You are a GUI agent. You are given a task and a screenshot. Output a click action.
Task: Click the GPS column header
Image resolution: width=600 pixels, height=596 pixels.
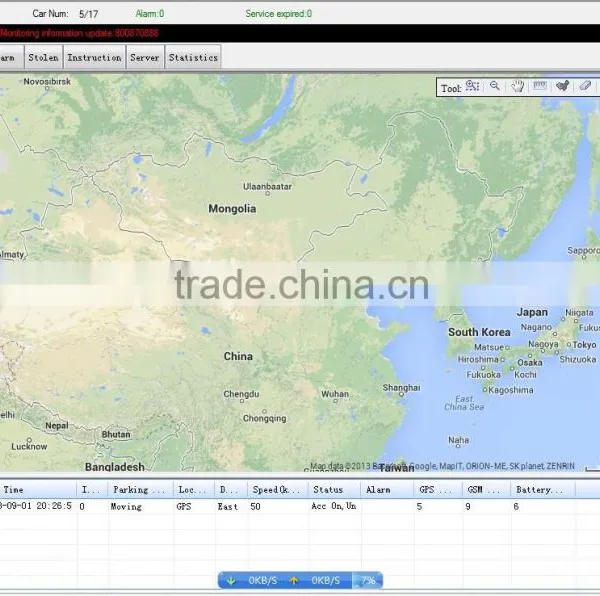coord(437,490)
